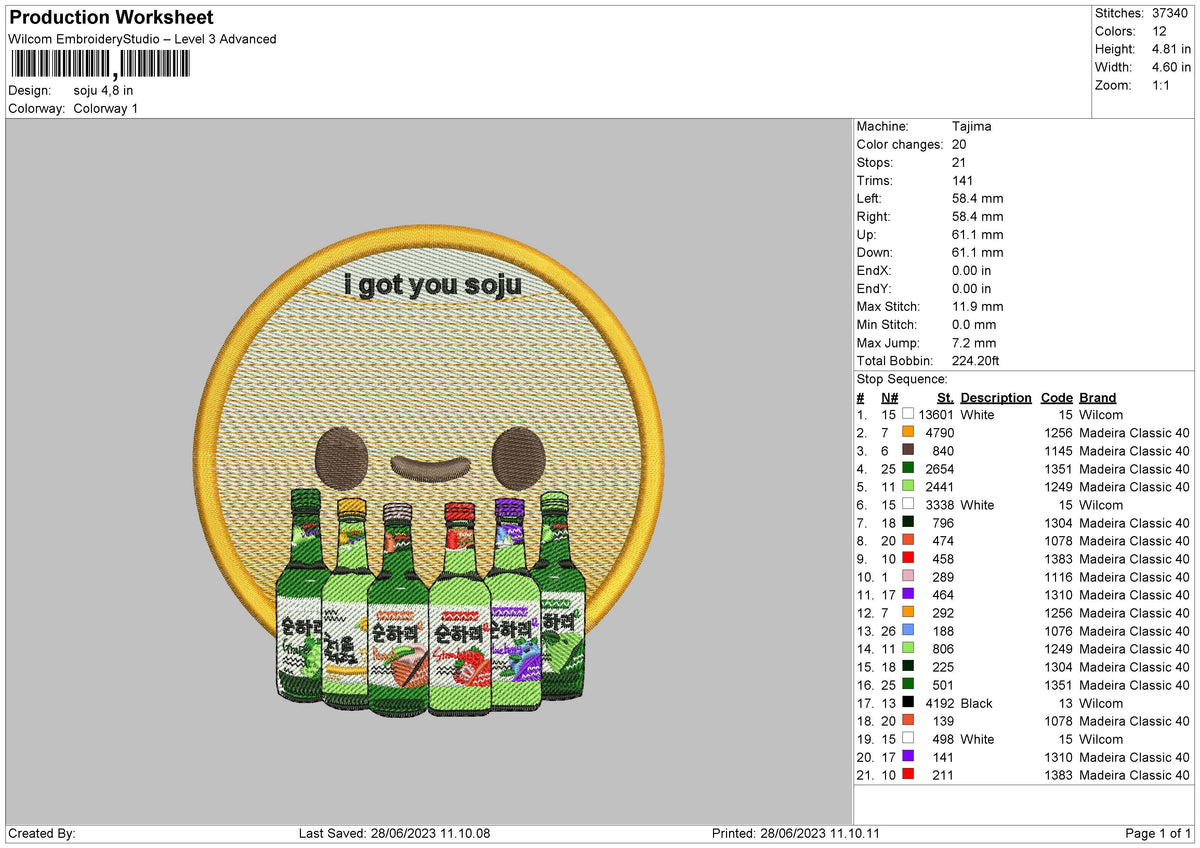Click the Total Bobbin value 224.20ft
Viewport: 1200px width, 848px height.
pyautogui.click(x=976, y=360)
